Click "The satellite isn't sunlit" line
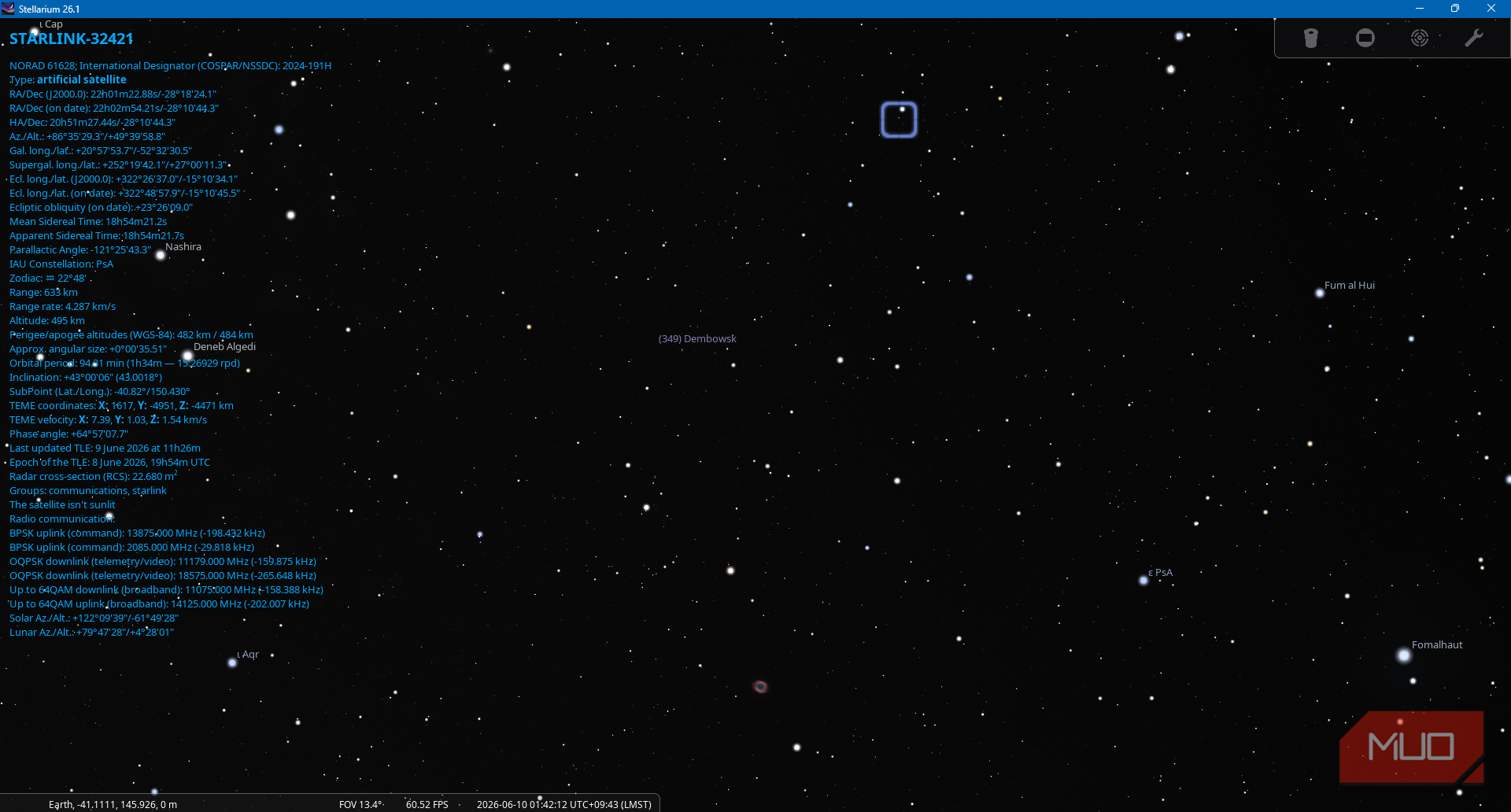1511x812 pixels. (x=62, y=505)
